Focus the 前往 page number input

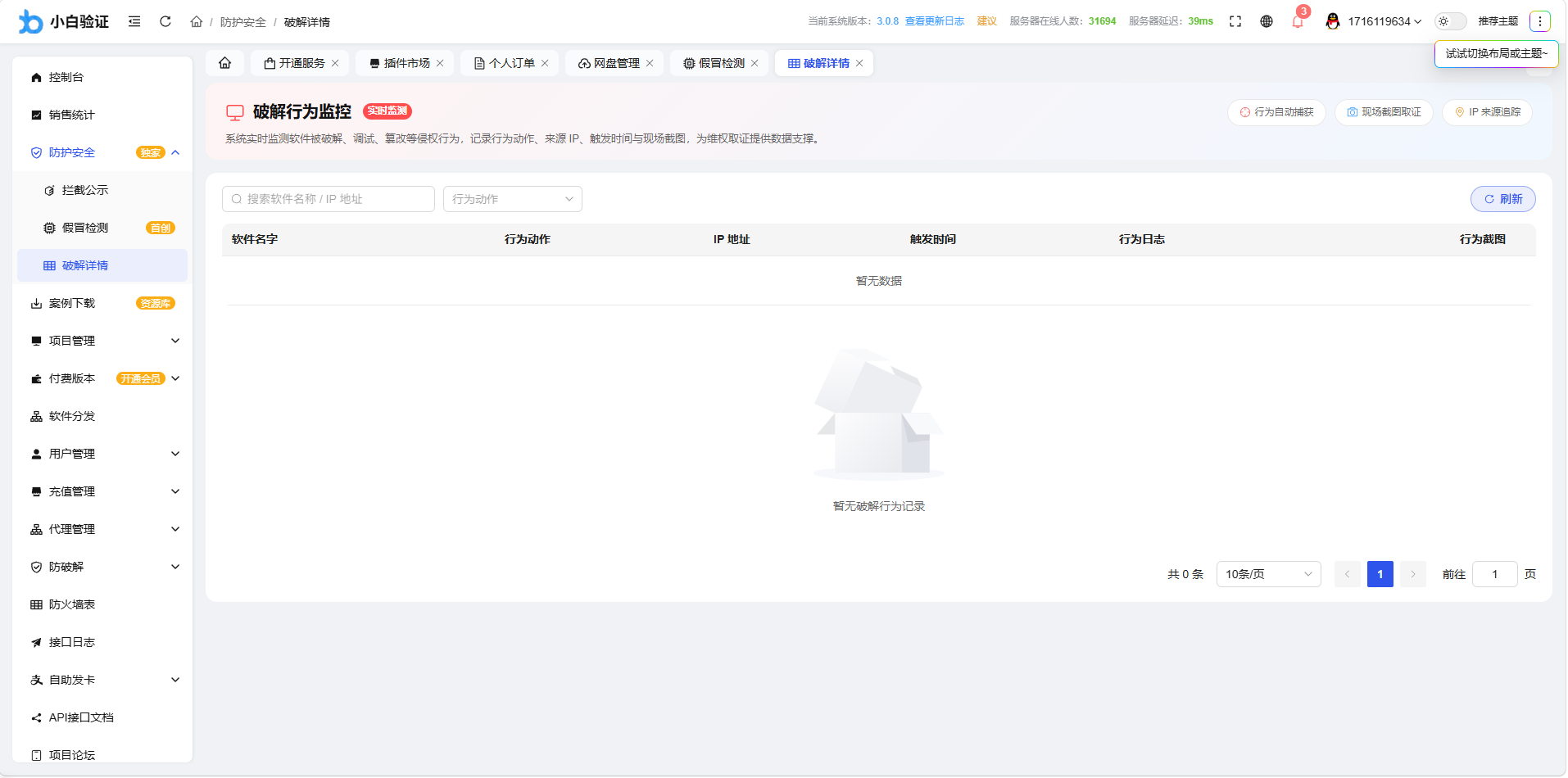tap(1495, 574)
